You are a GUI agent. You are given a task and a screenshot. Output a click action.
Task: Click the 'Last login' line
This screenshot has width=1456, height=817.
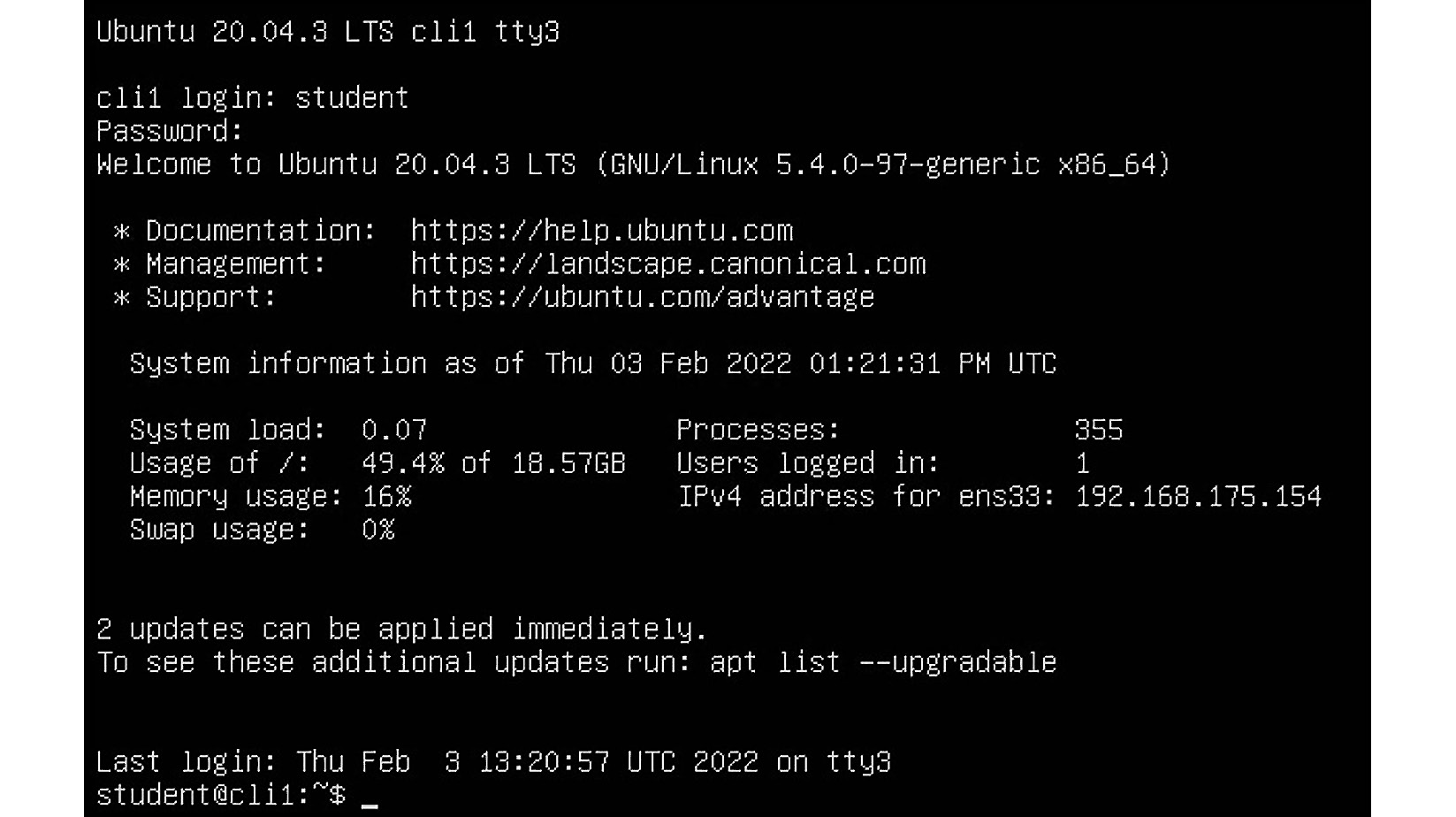tap(493, 761)
